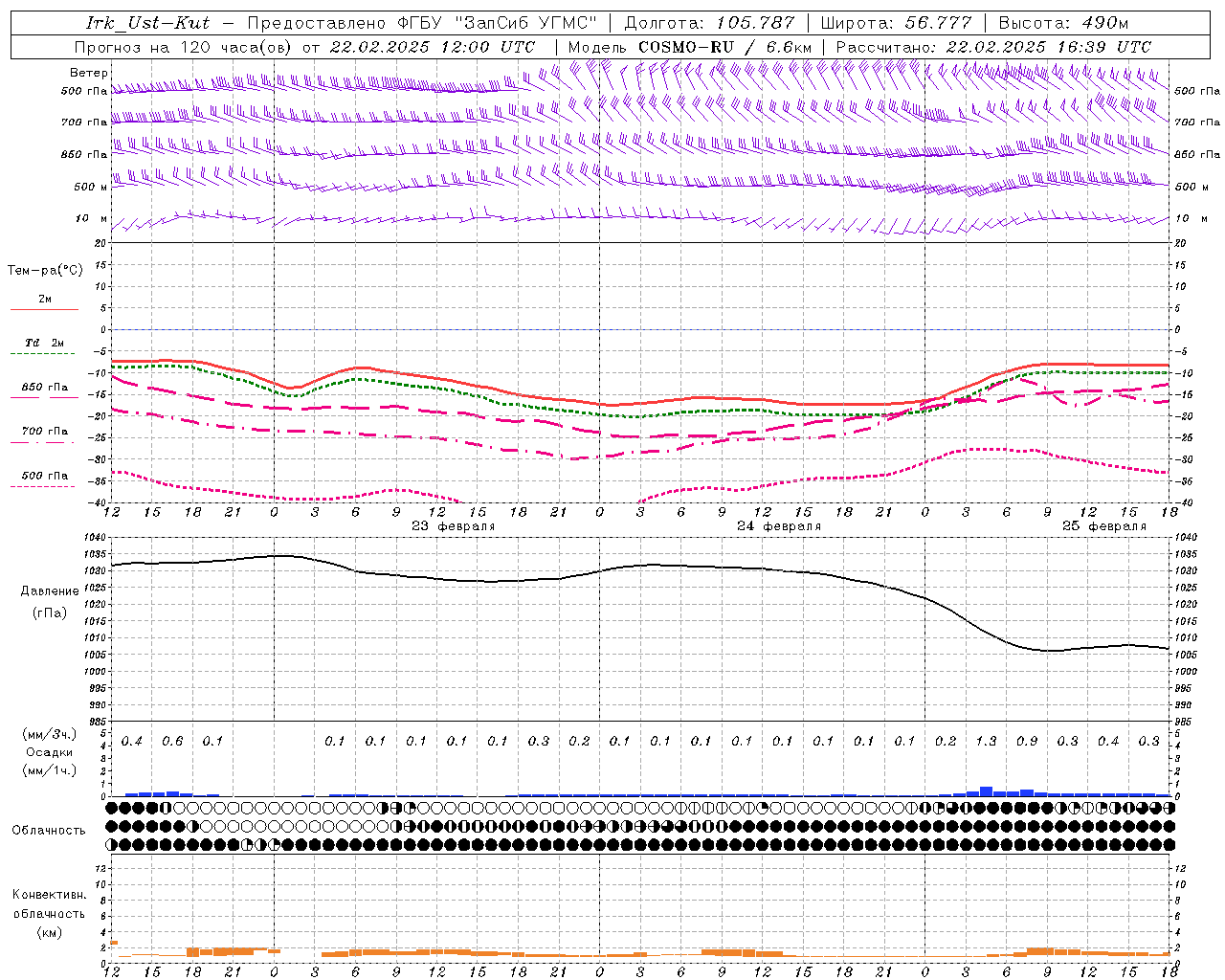The width and height of the screenshot is (1225, 980).
Task: Click the Долгота: 105.787 longitude value
Action: [x=709, y=23]
